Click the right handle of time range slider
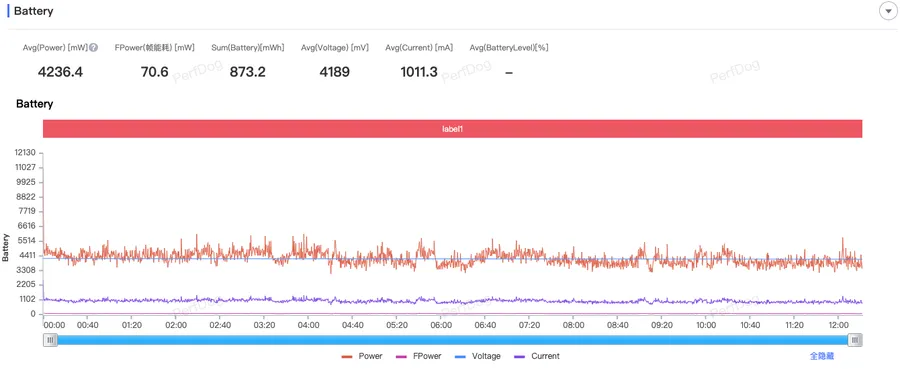 [855, 340]
